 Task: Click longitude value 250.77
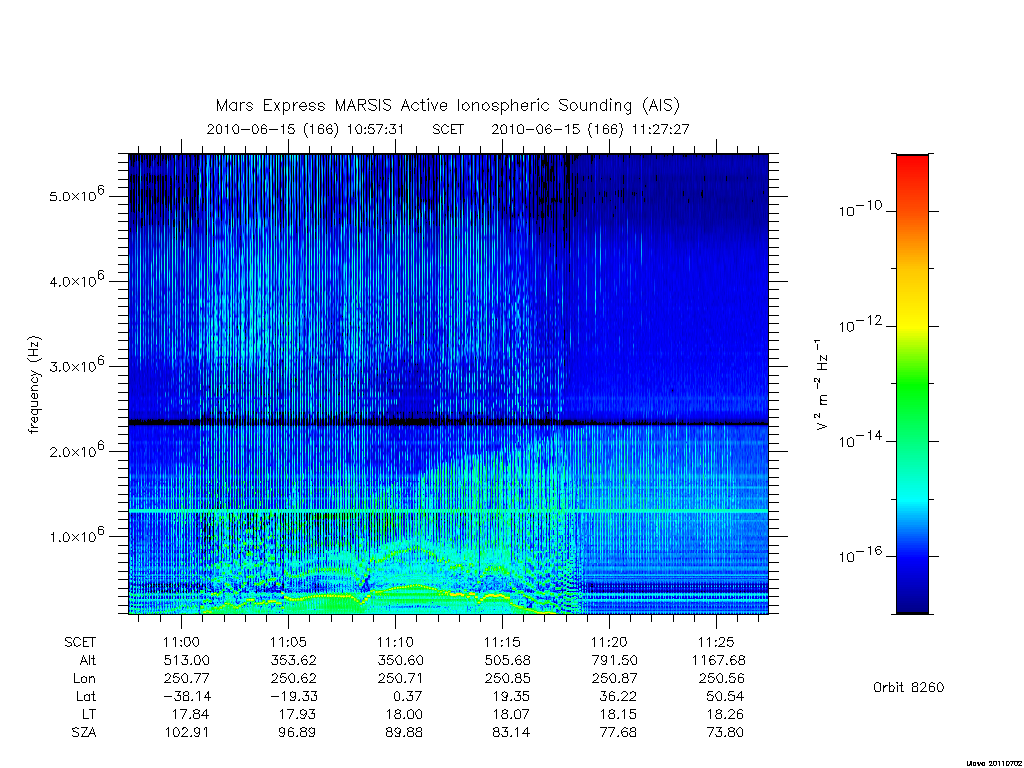click(187, 679)
